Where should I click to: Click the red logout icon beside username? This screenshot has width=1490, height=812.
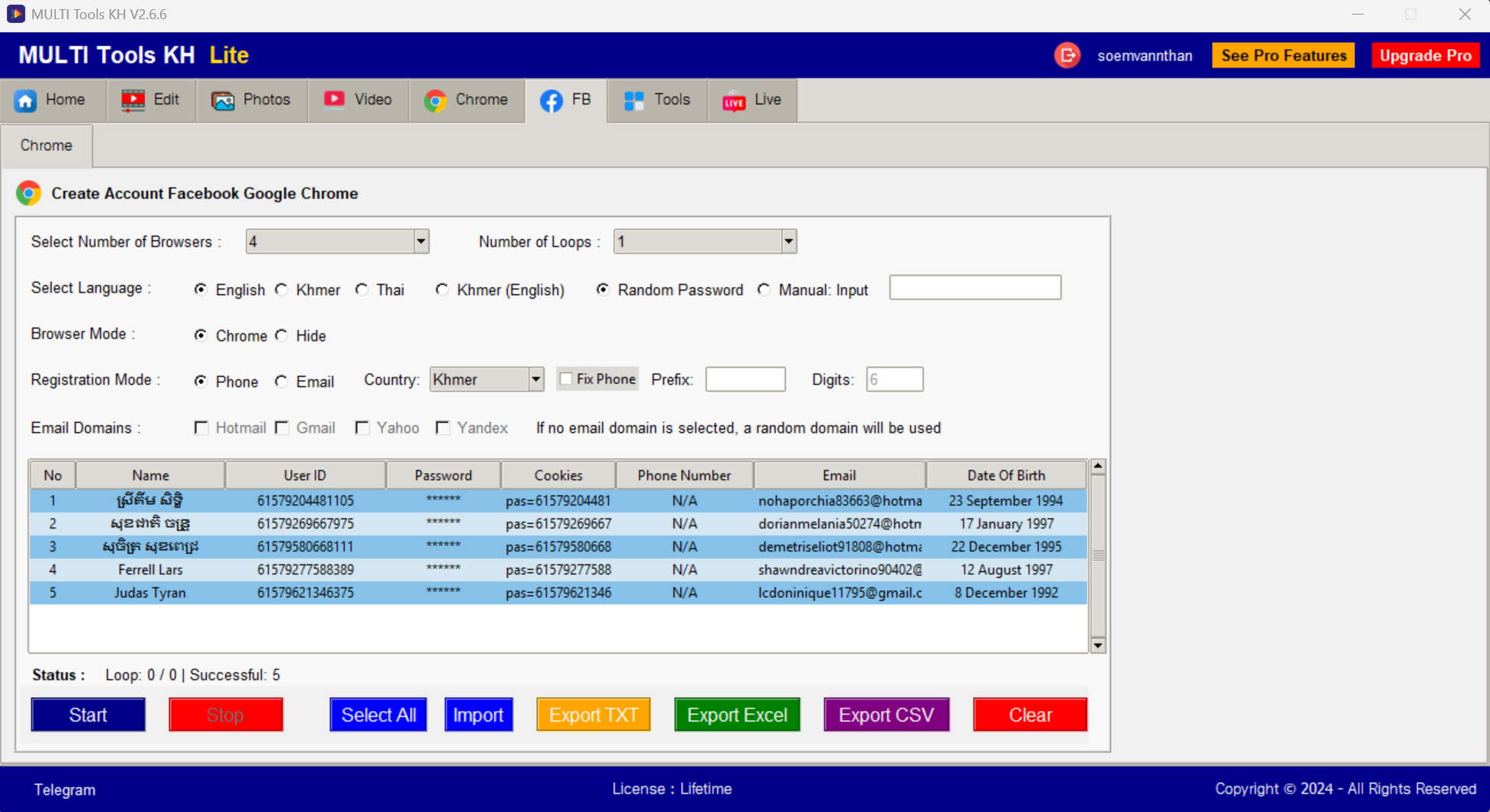pos(1066,55)
